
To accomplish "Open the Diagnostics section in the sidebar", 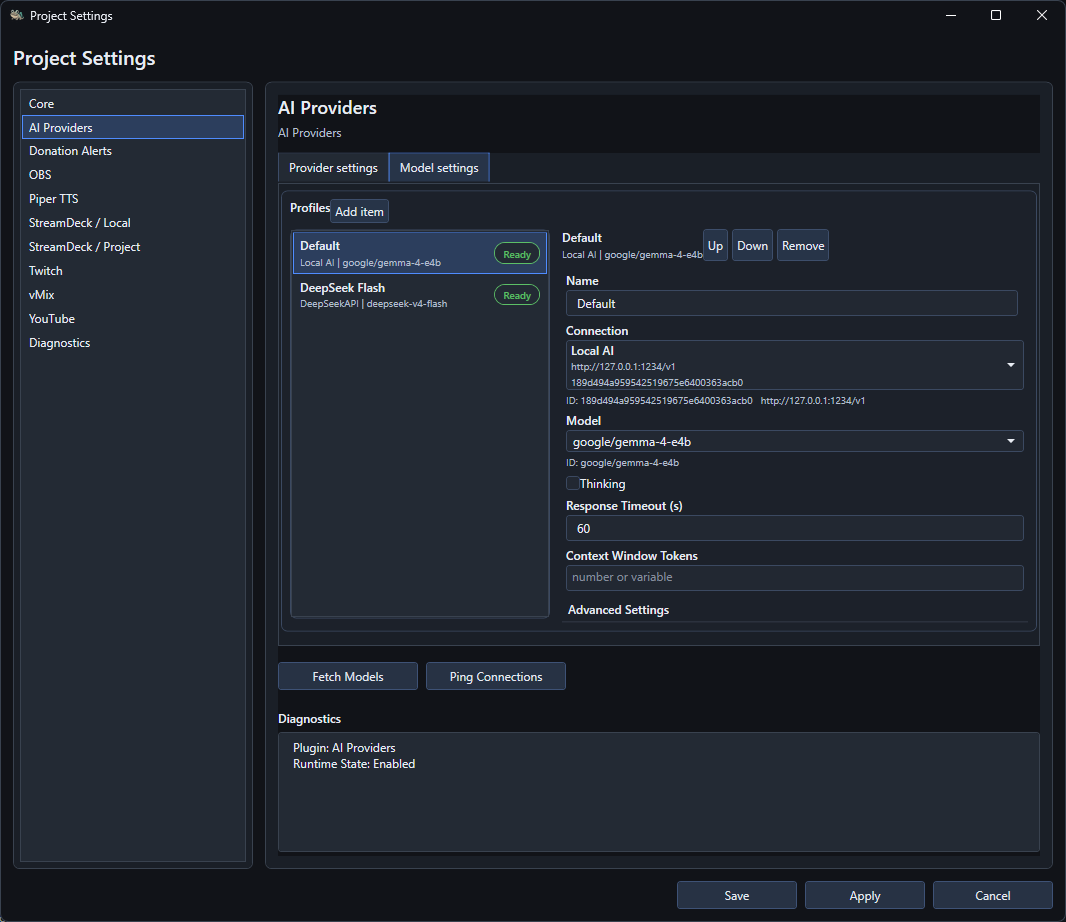I will 133,343.
